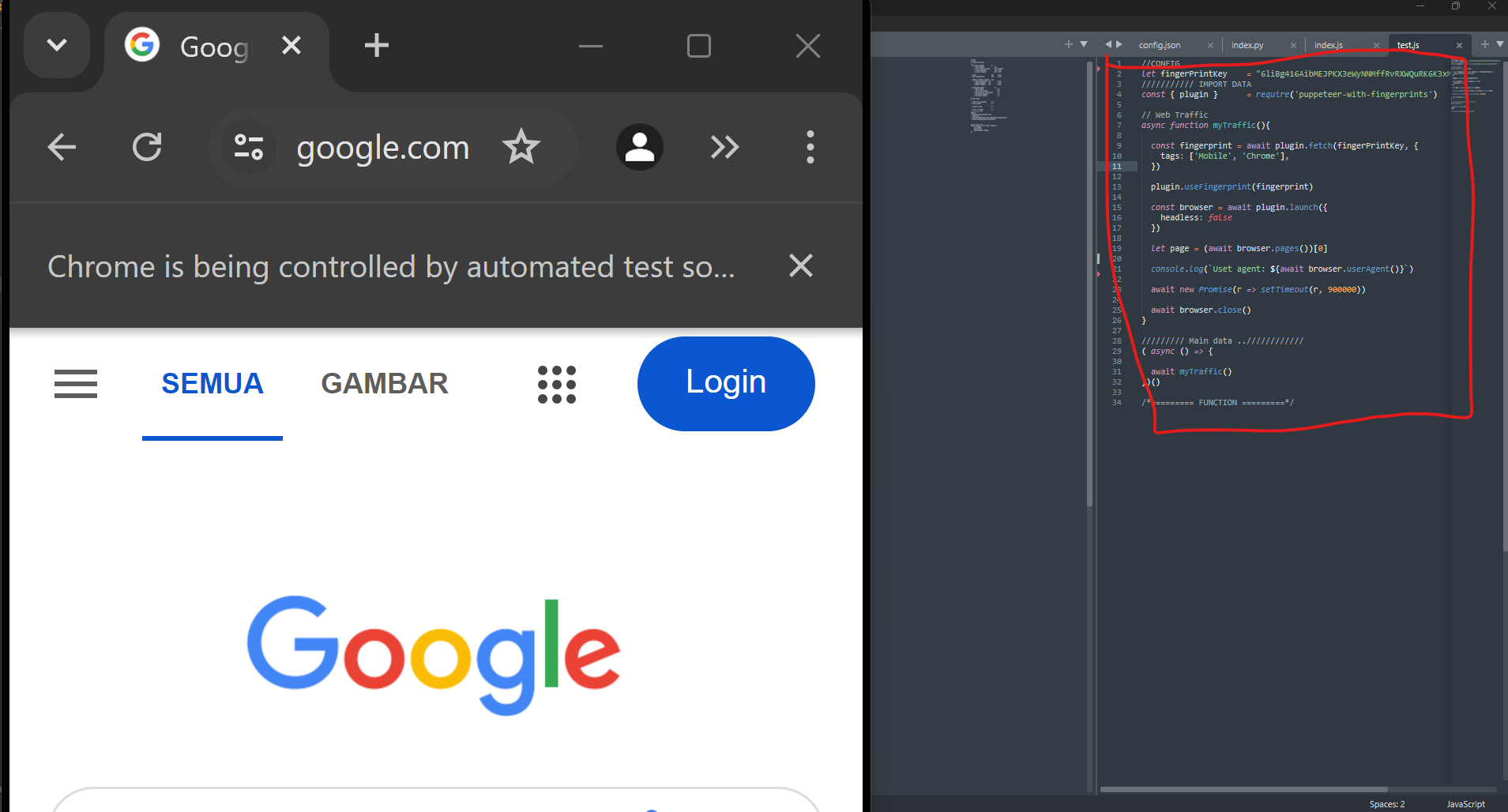Close the Google tab
This screenshot has width=1508, height=812.
[291, 45]
